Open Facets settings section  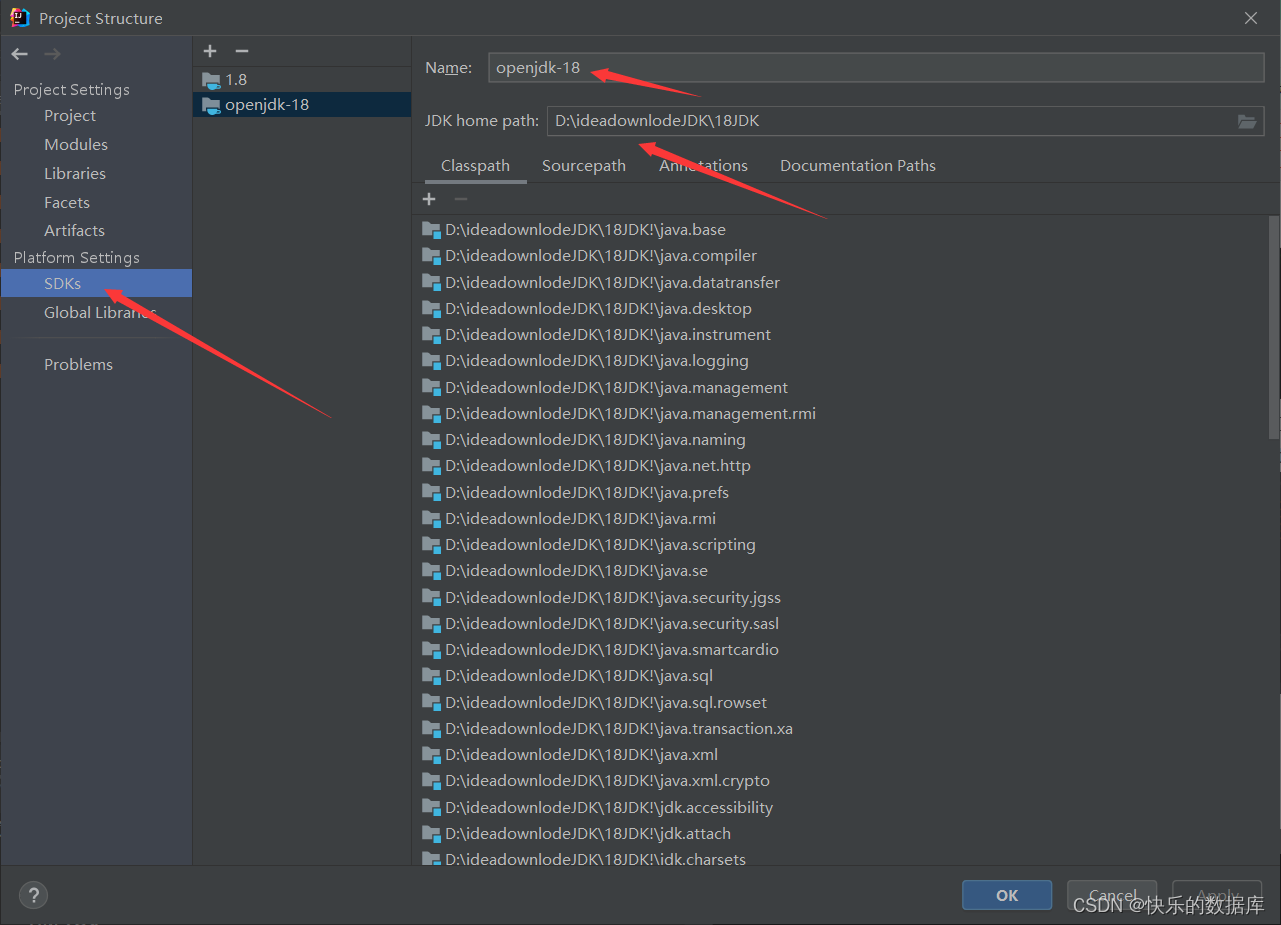click(67, 202)
